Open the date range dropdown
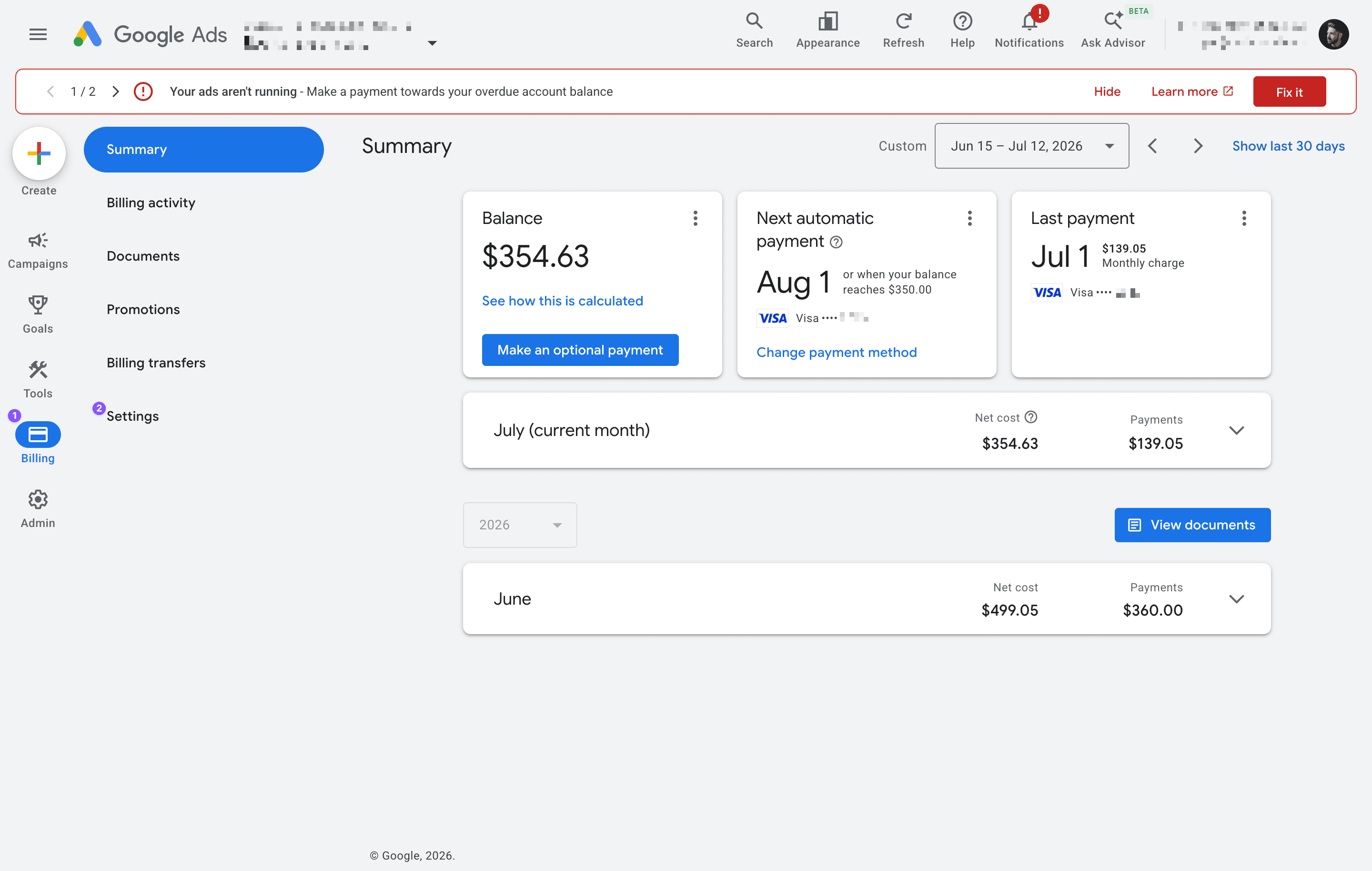Image resolution: width=1372 pixels, height=871 pixels. point(1031,146)
